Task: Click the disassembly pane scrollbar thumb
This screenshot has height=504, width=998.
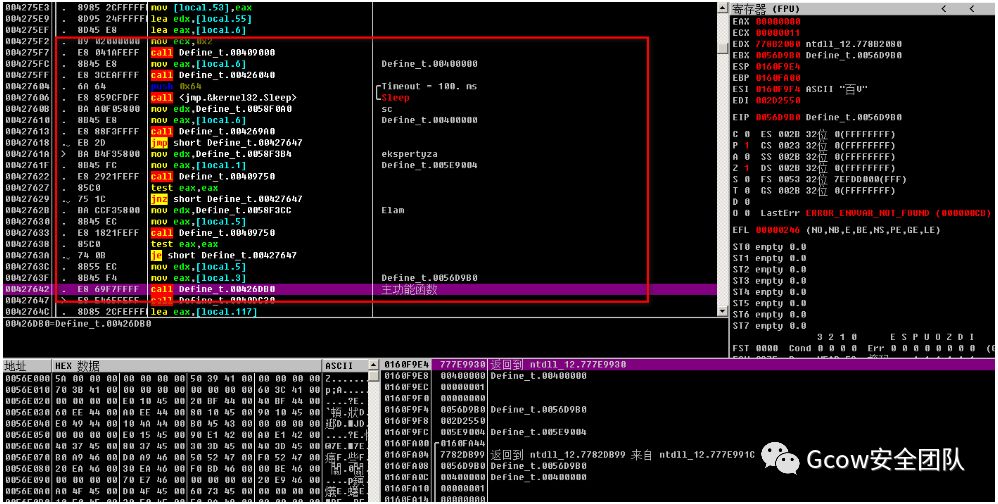Action: click(x=722, y=48)
